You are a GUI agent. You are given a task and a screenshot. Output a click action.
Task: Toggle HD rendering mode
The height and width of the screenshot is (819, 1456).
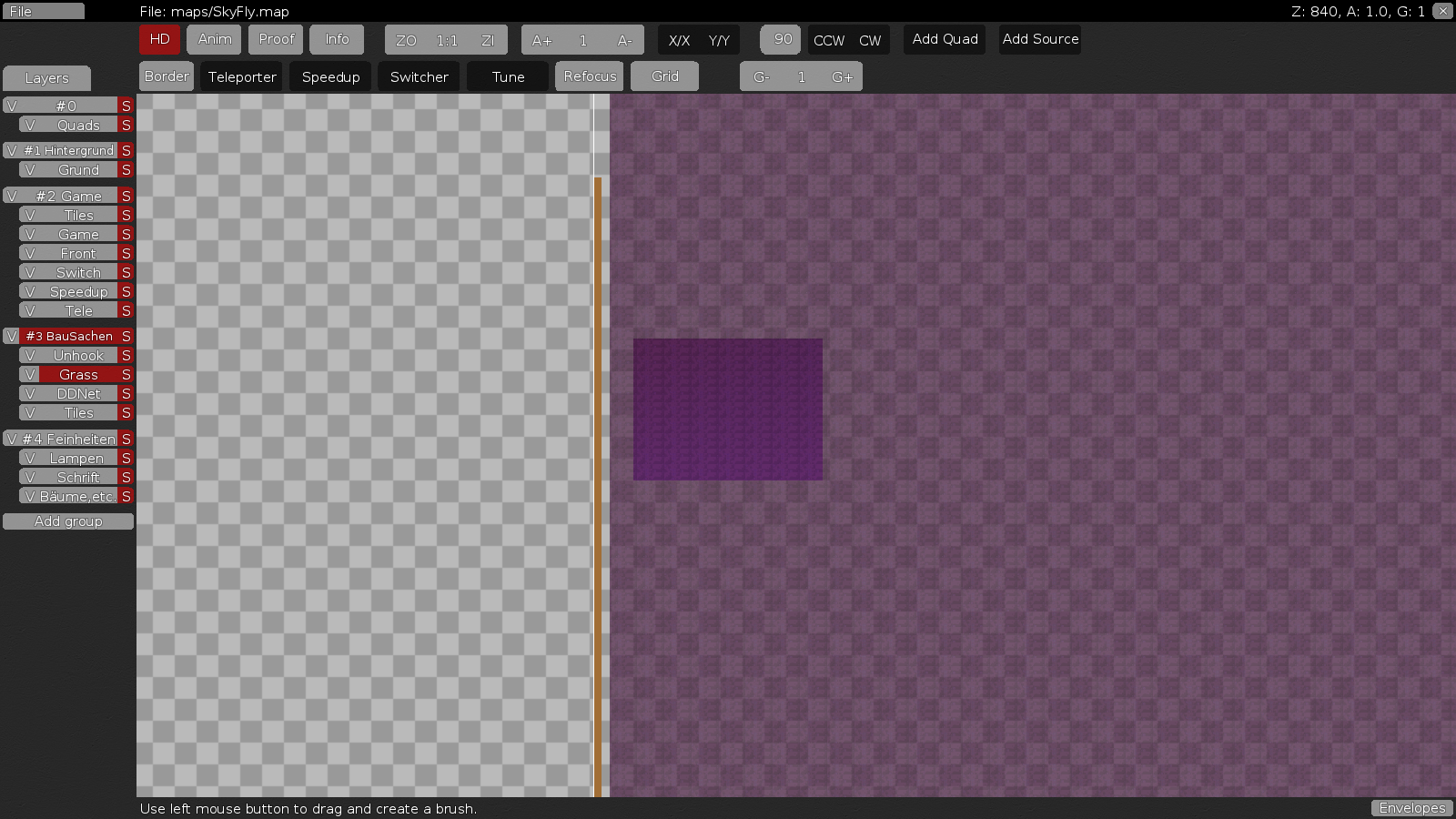(159, 39)
